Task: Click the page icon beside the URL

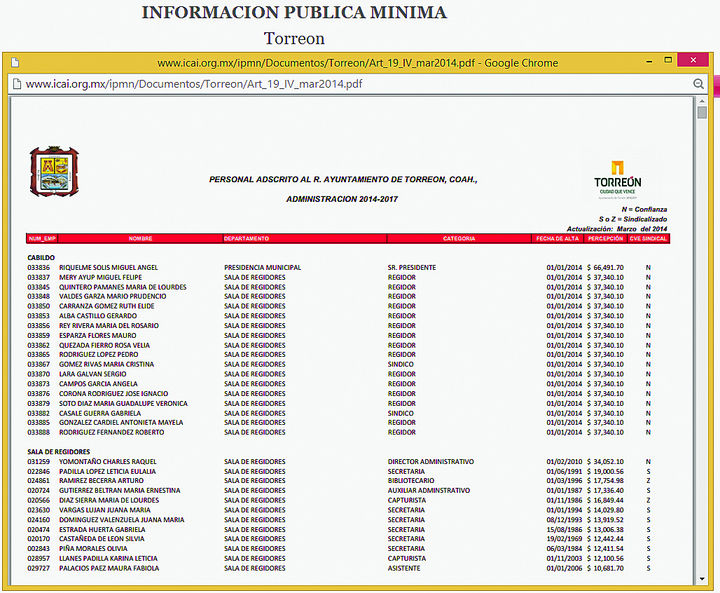Action: coord(16,84)
